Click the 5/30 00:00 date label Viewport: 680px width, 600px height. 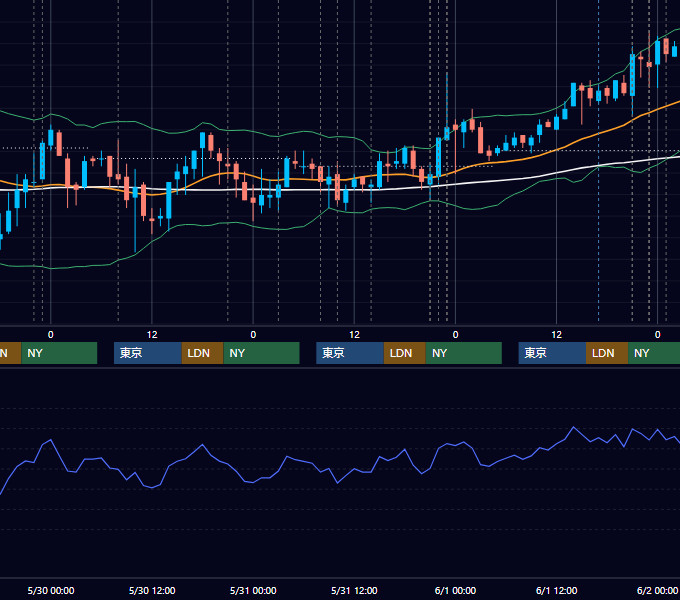tap(51, 590)
